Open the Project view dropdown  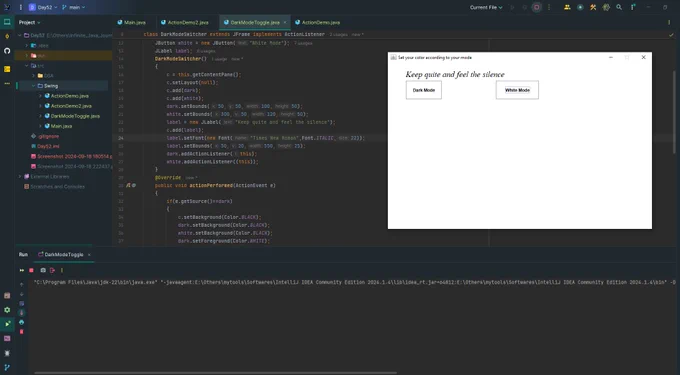(x=29, y=22)
